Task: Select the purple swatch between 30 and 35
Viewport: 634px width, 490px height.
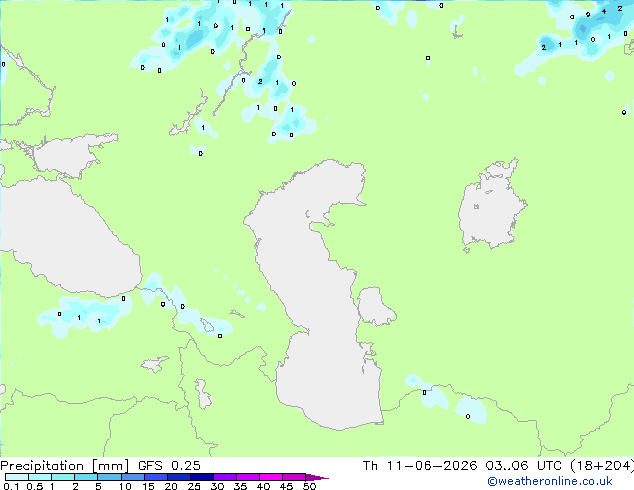Action: (x=225, y=477)
